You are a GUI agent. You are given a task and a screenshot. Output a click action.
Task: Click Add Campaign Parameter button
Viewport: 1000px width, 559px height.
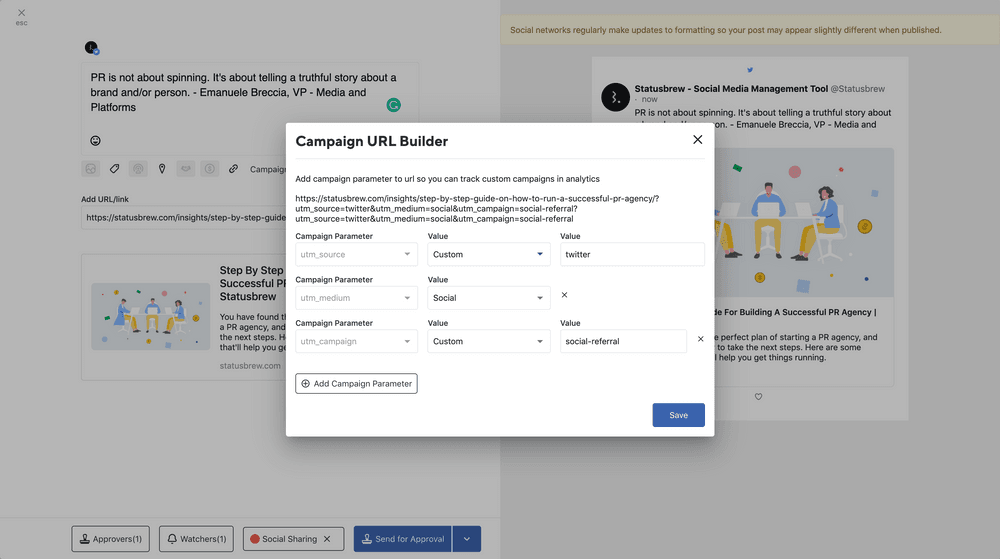click(356, 384)
